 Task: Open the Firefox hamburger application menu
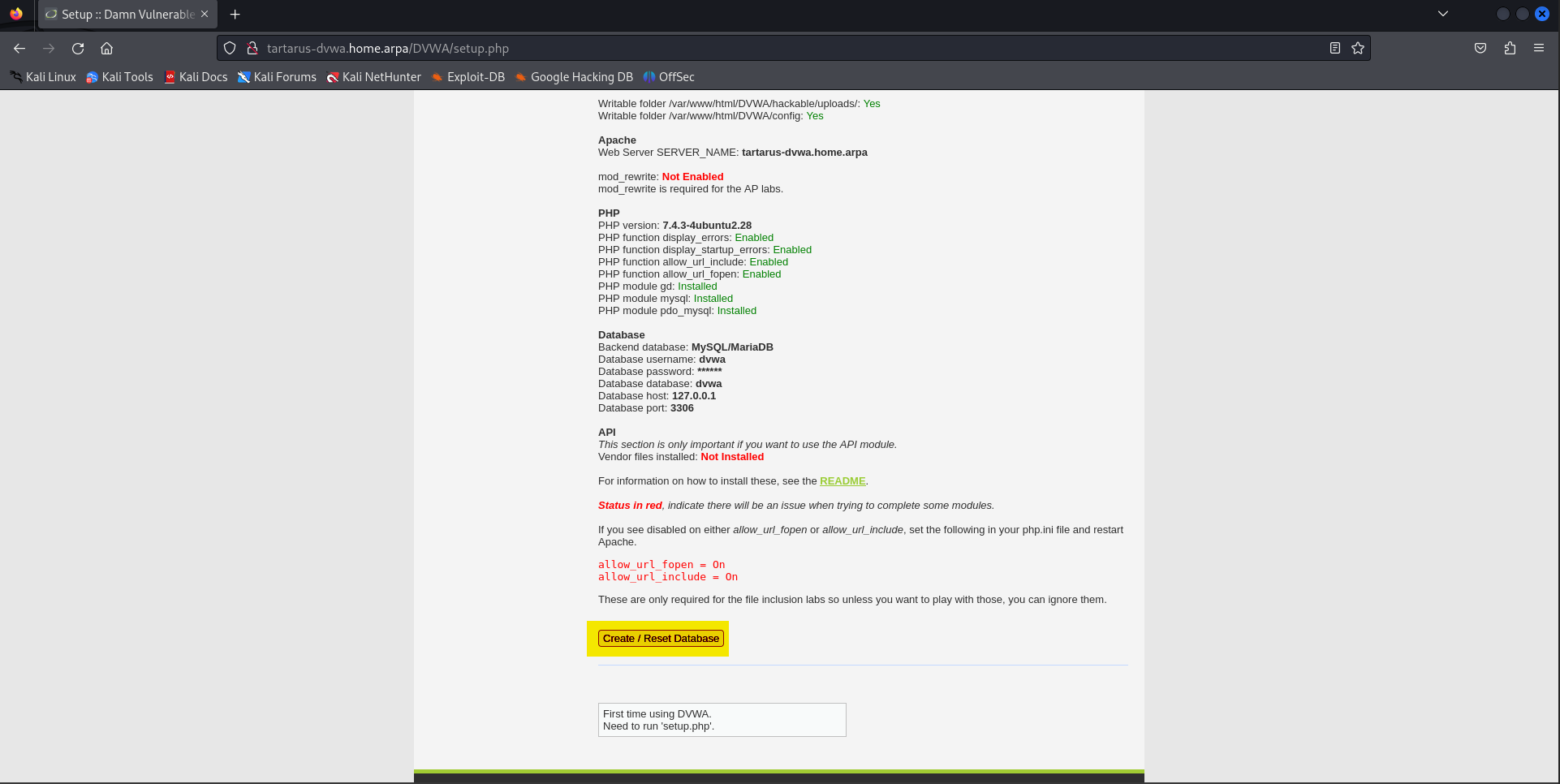[1539, 49]
